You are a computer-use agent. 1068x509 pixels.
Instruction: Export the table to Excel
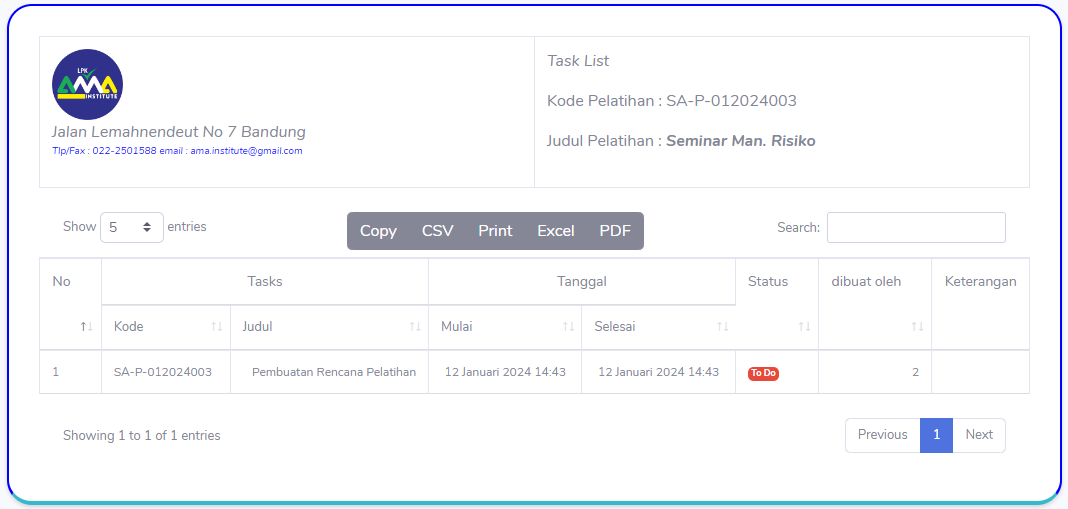coord(555,231)
